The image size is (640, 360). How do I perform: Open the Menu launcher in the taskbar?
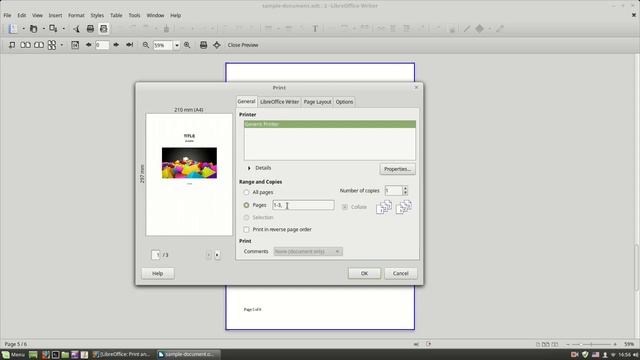pos(13,355)
